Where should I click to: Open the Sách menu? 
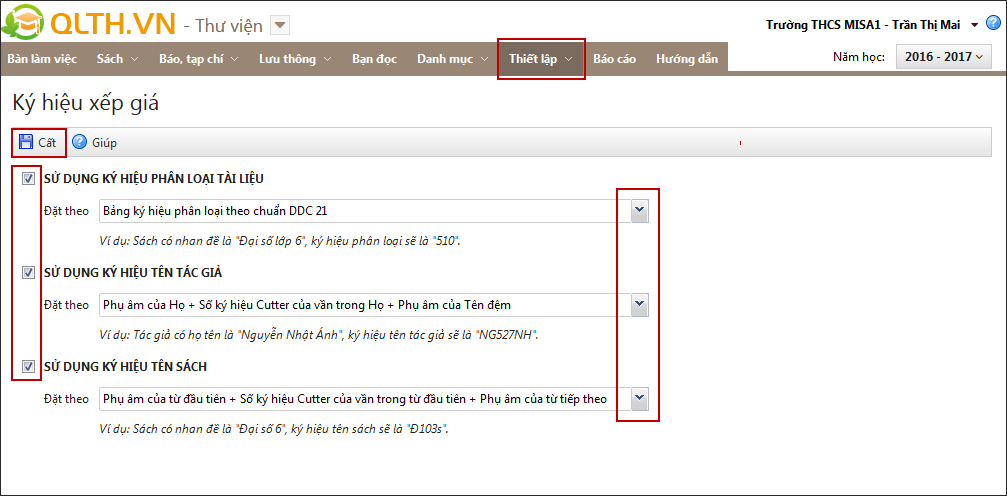[117, 59]
